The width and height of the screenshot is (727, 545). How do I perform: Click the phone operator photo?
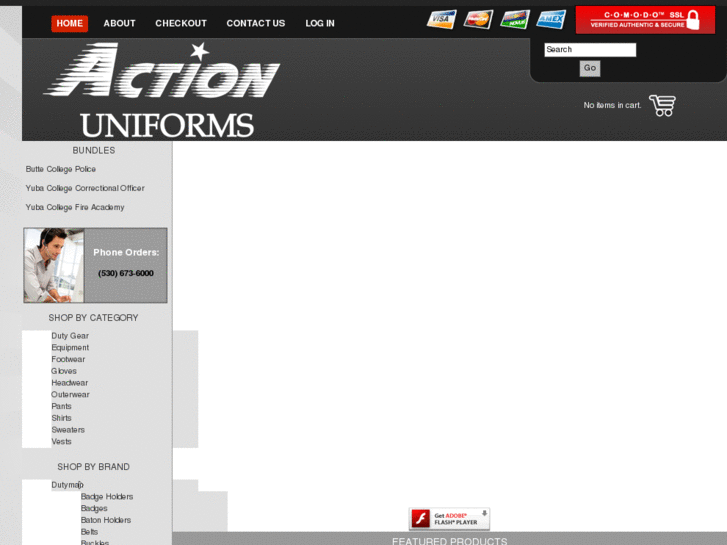[x=54, y=265]
